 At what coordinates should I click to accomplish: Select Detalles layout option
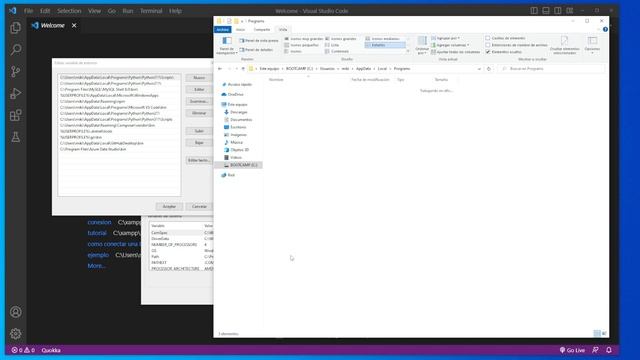pyautogui.click(x=385, y=45)
